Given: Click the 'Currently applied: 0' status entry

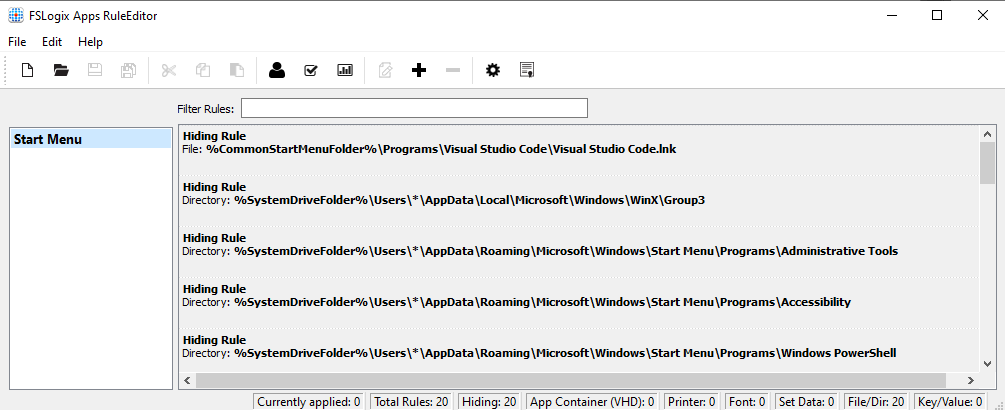Looking at the screenshot, I should click(309, 402).
